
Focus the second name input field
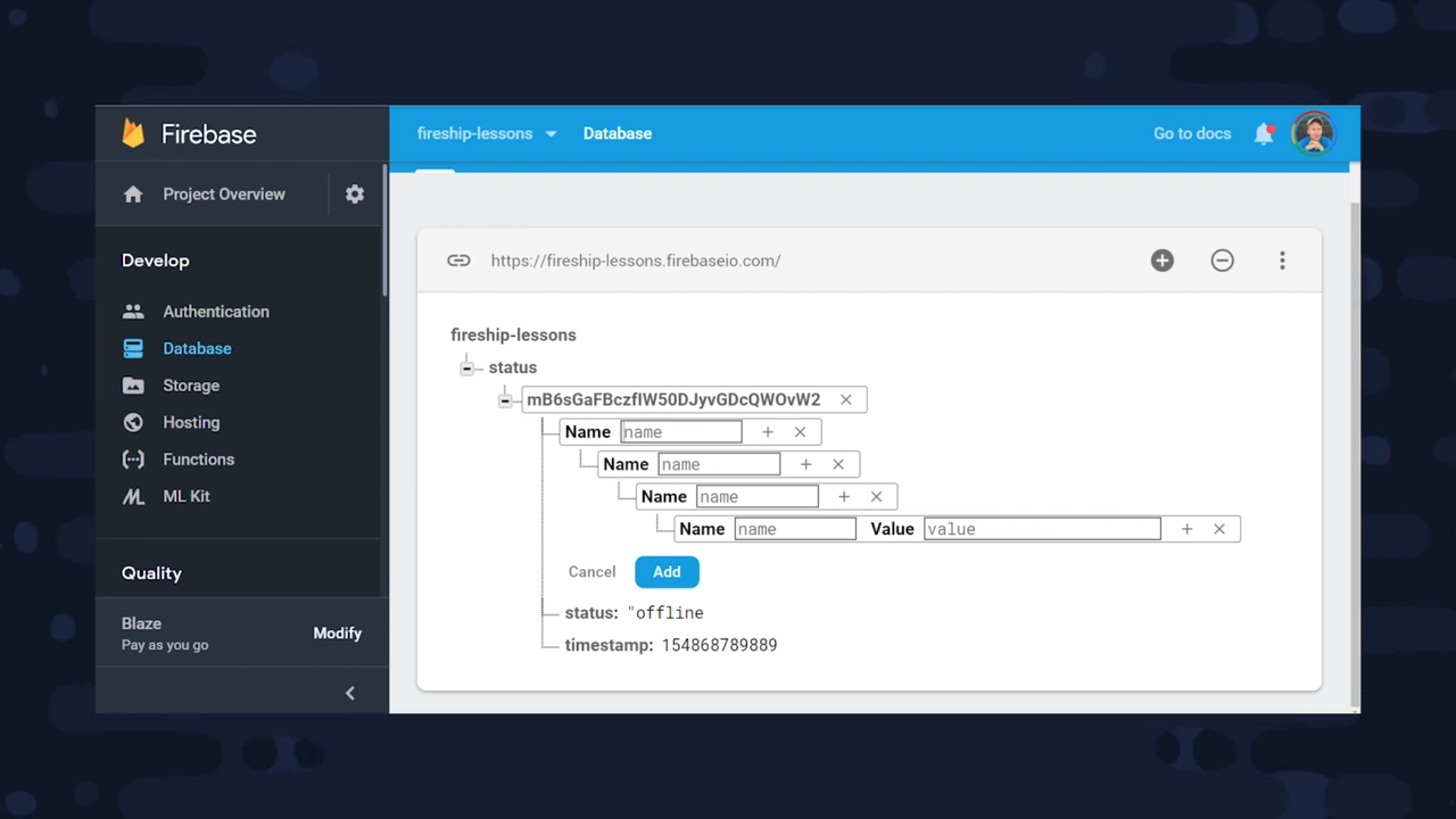click(x=719, y=464)
